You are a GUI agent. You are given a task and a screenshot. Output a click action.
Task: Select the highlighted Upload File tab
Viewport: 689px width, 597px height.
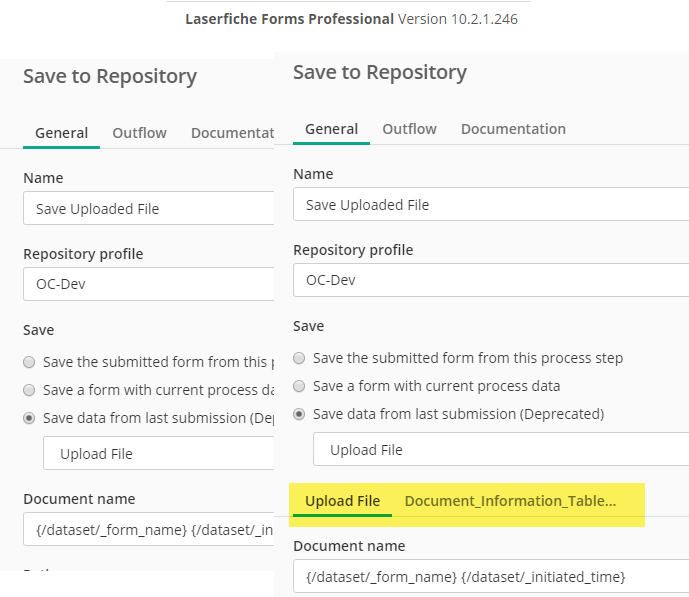pos(342,502)
